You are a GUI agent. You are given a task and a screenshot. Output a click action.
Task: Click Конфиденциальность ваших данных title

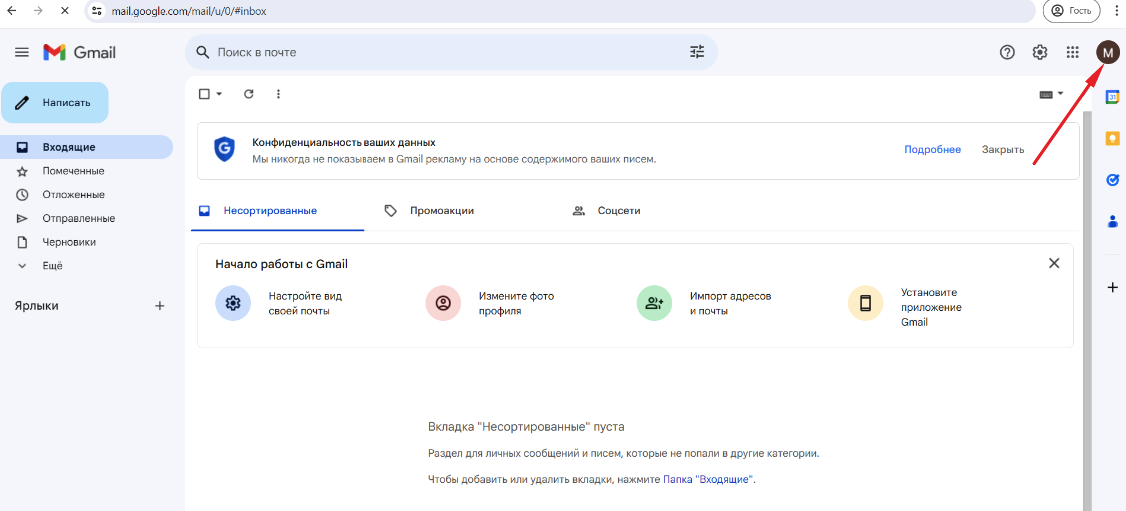tap(343, 143)
